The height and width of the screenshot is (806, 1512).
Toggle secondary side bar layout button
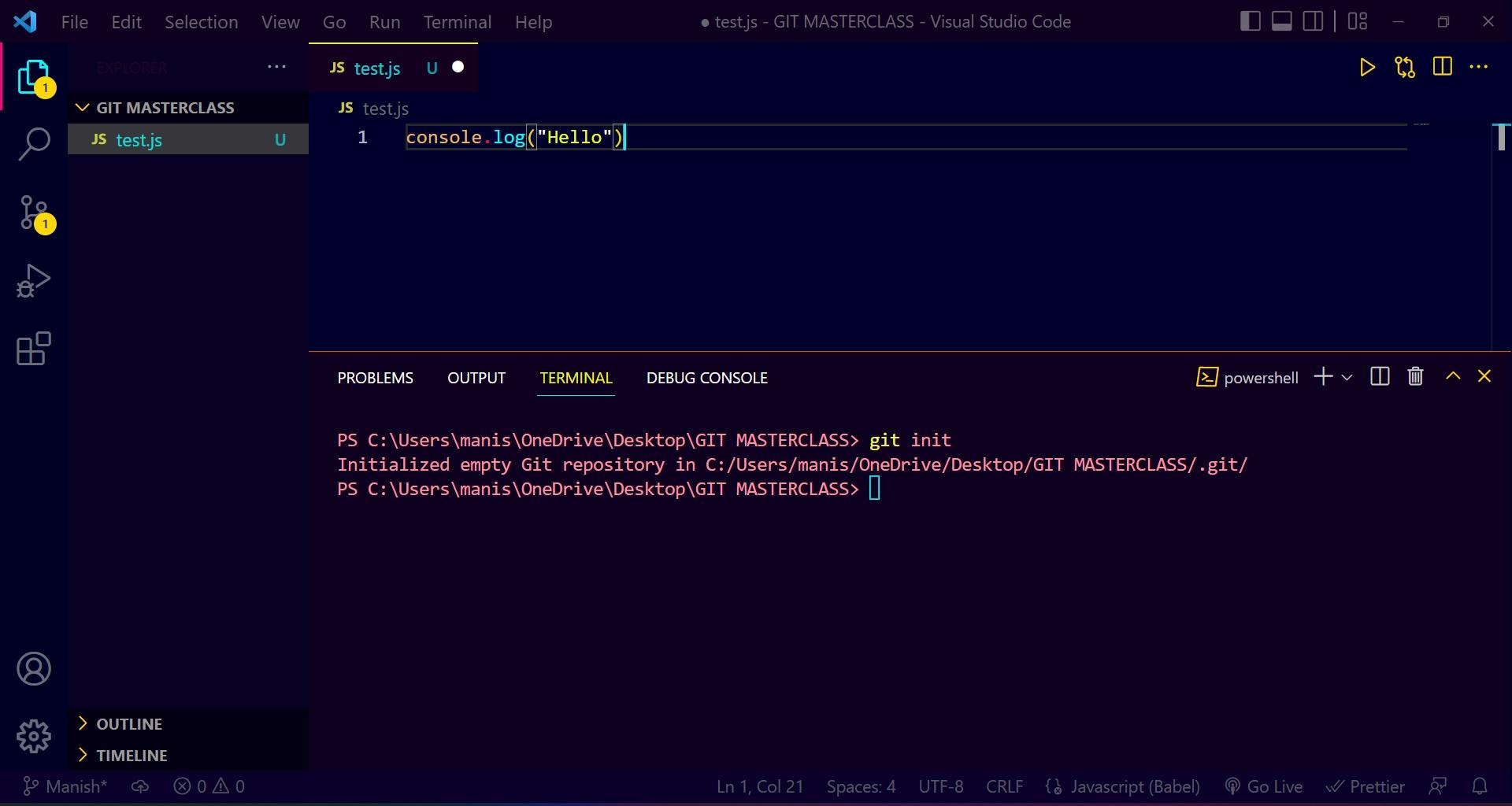coord(1313,21)
